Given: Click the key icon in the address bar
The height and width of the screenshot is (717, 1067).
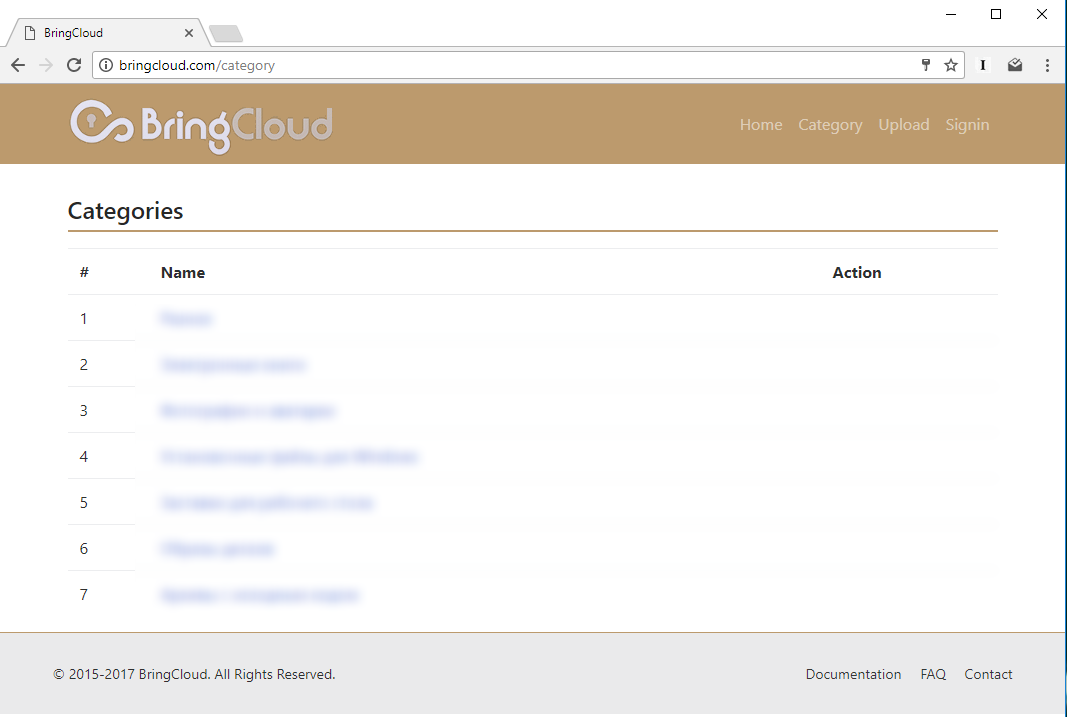Looking at the screenshot, I should (x=925, y=64).
